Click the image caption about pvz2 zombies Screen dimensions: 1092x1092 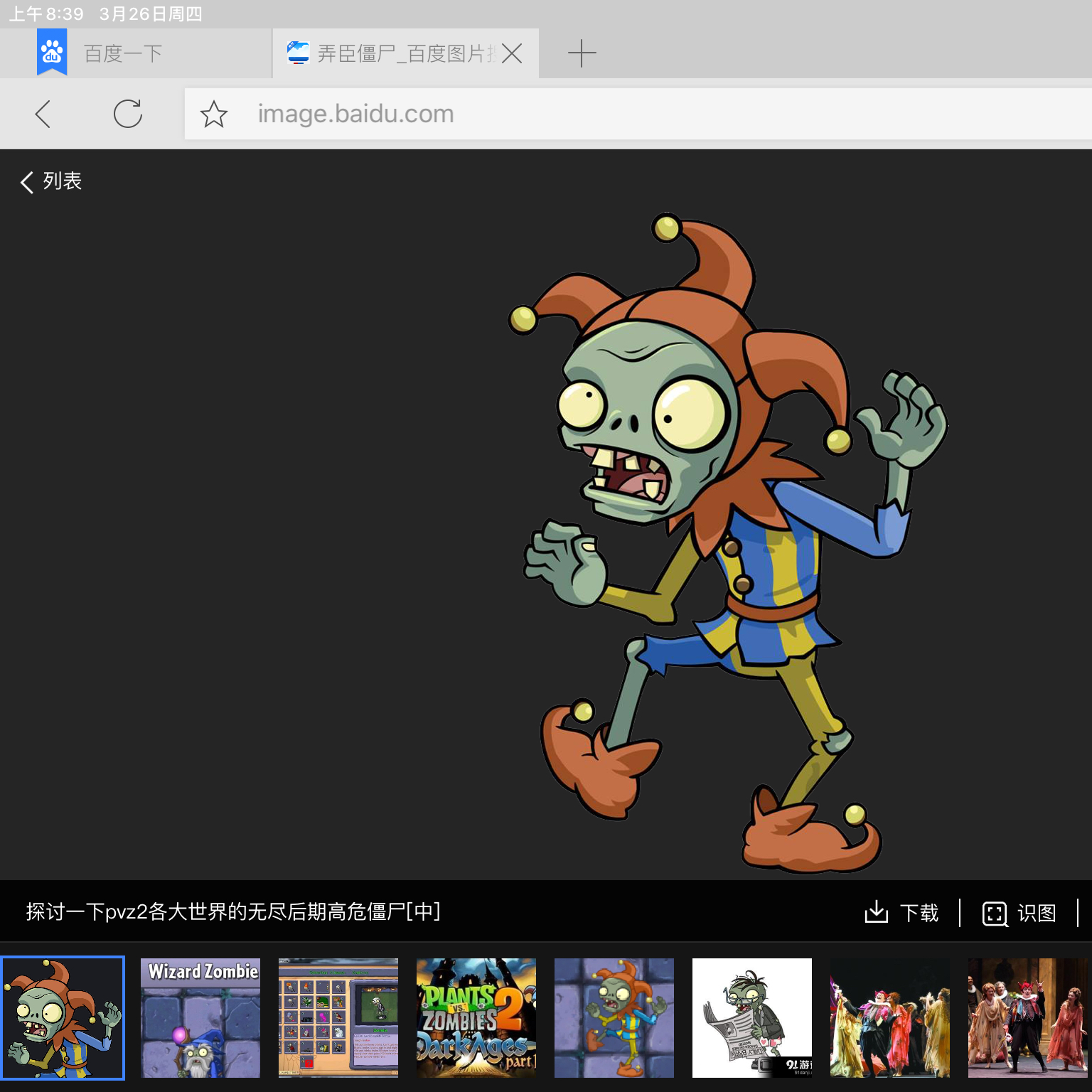[x=233, y=911]
